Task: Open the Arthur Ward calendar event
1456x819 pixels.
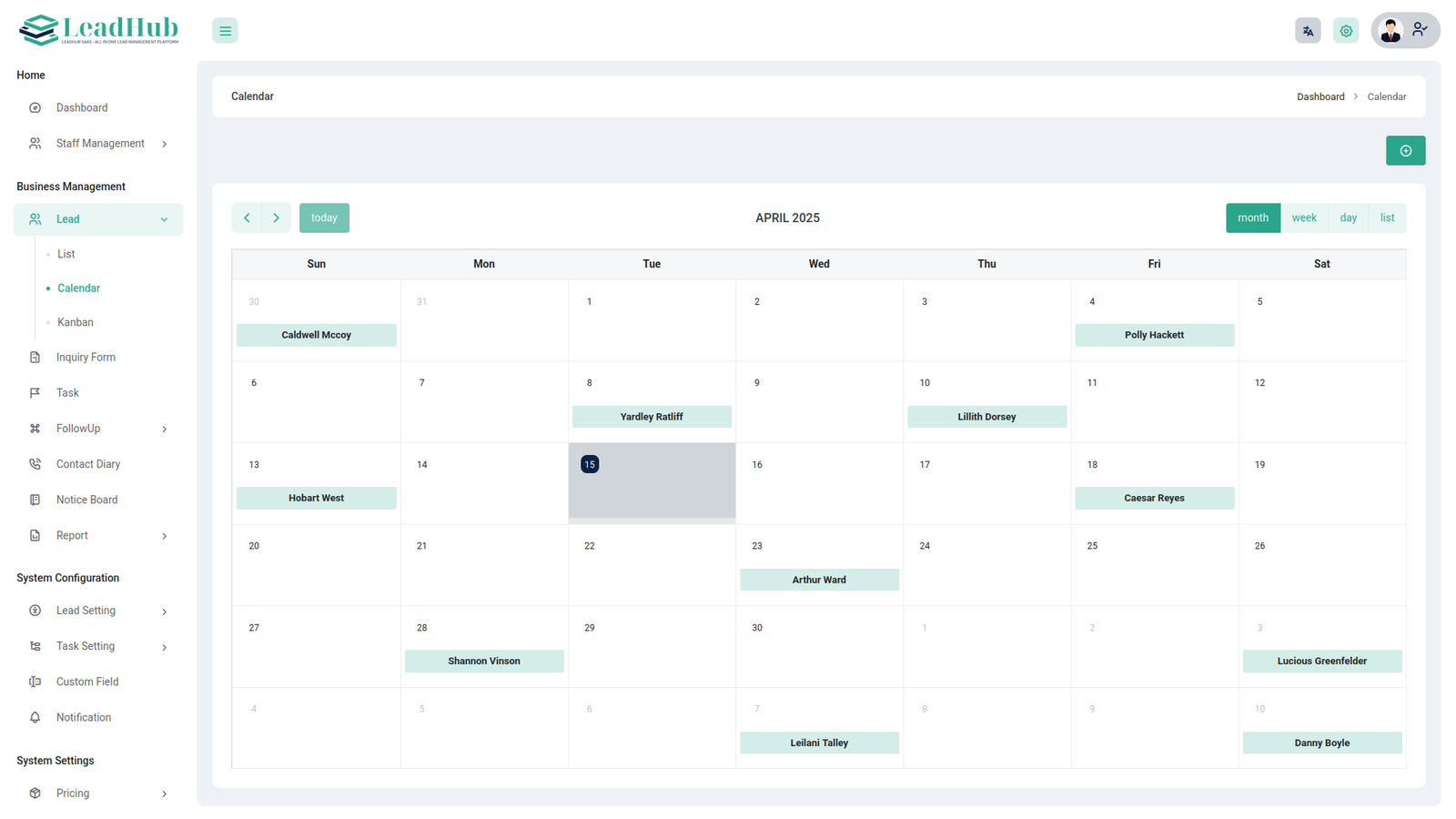Action: click(819, 580)
